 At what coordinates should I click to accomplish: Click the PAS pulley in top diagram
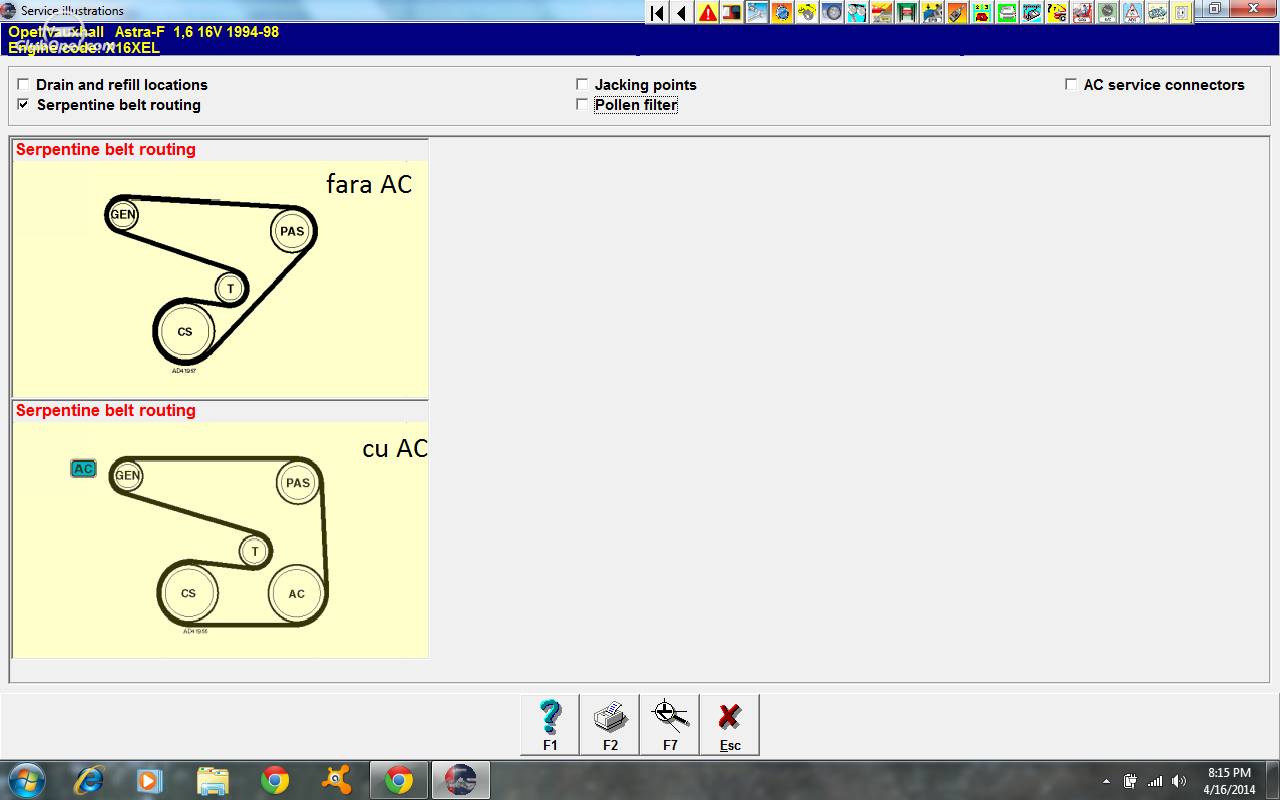[292, 231]
